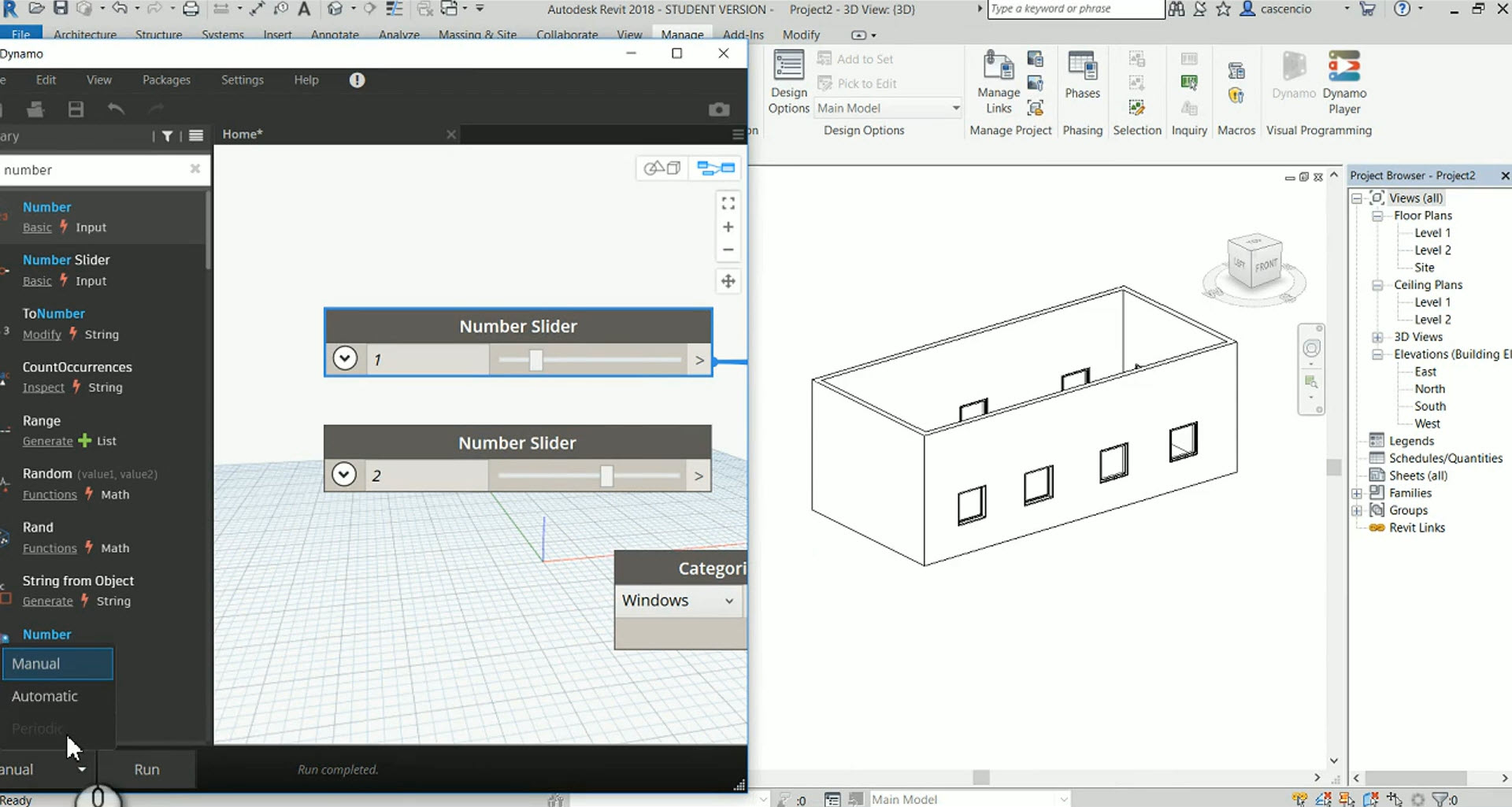Image resolution: width=1512 pixels, height=807 pixels.
Task: Zoom in with the plus icon in Dynamo
Action: [728, 227]
